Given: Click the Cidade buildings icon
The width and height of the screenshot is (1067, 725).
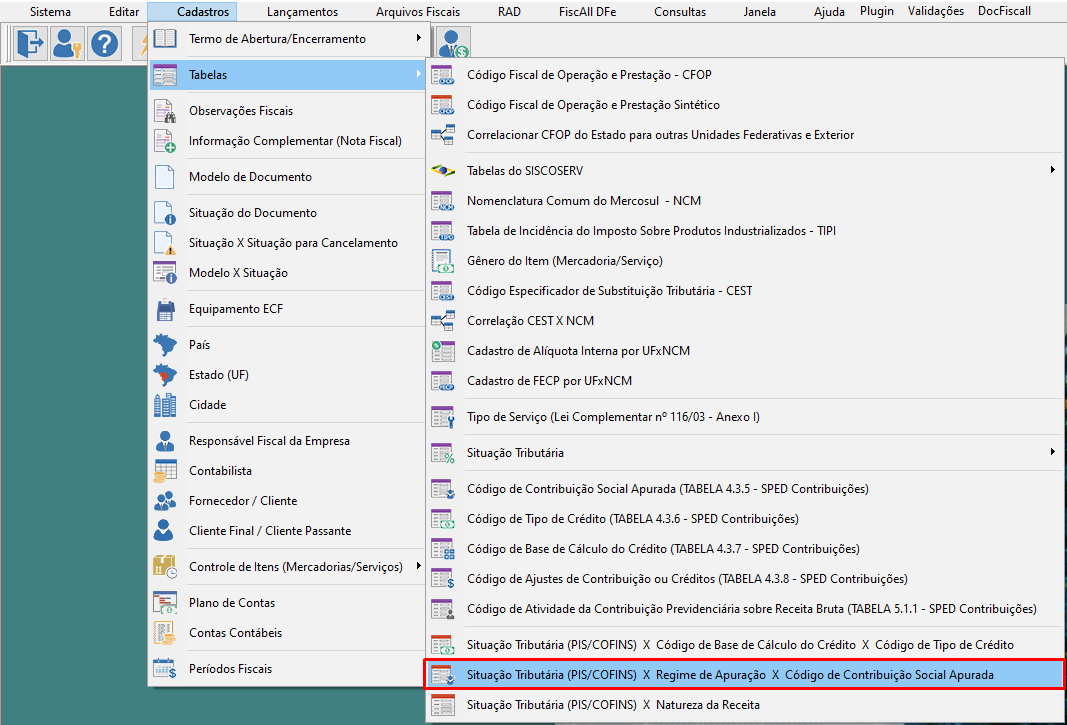Looking at the screenshot, I should [165, 405].
